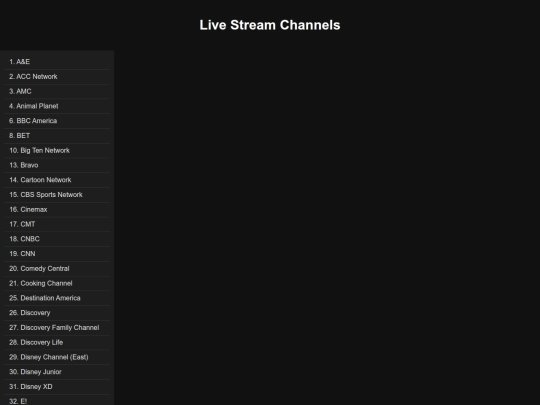The image size is (540, 405).
Task: Open the 1. A&E channel
Action: [57, 62]
